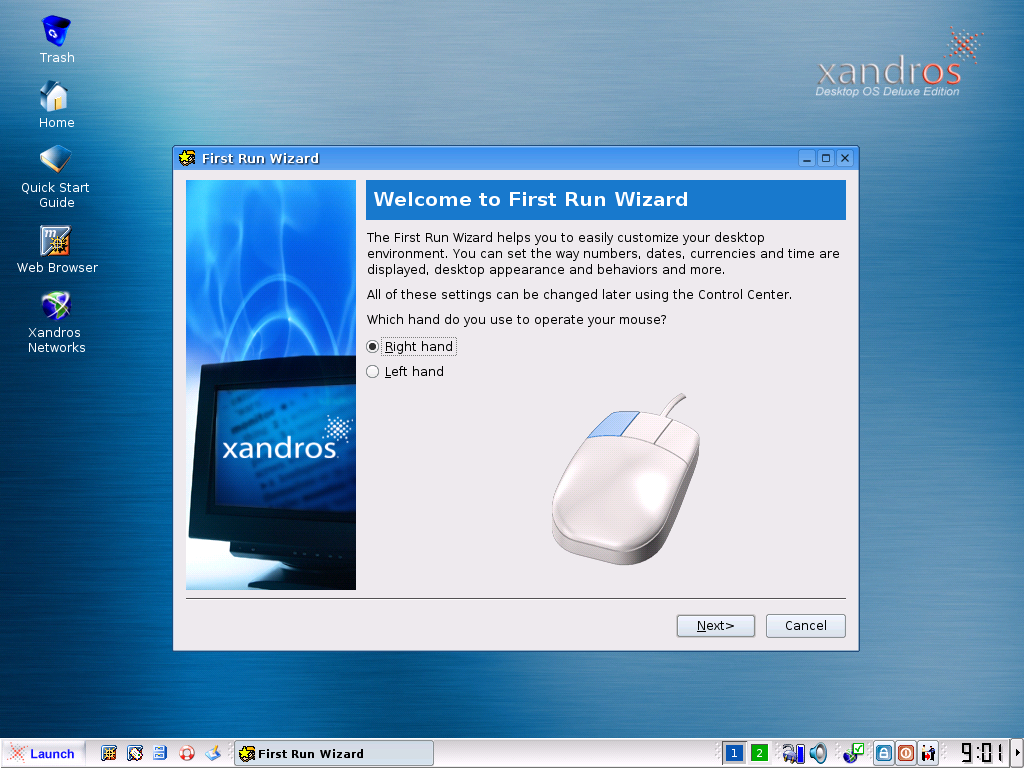This screenshot has height=768, width=1024.
Task: Click the email quick-launch icon in the taskbar
Action: (135, 753)
